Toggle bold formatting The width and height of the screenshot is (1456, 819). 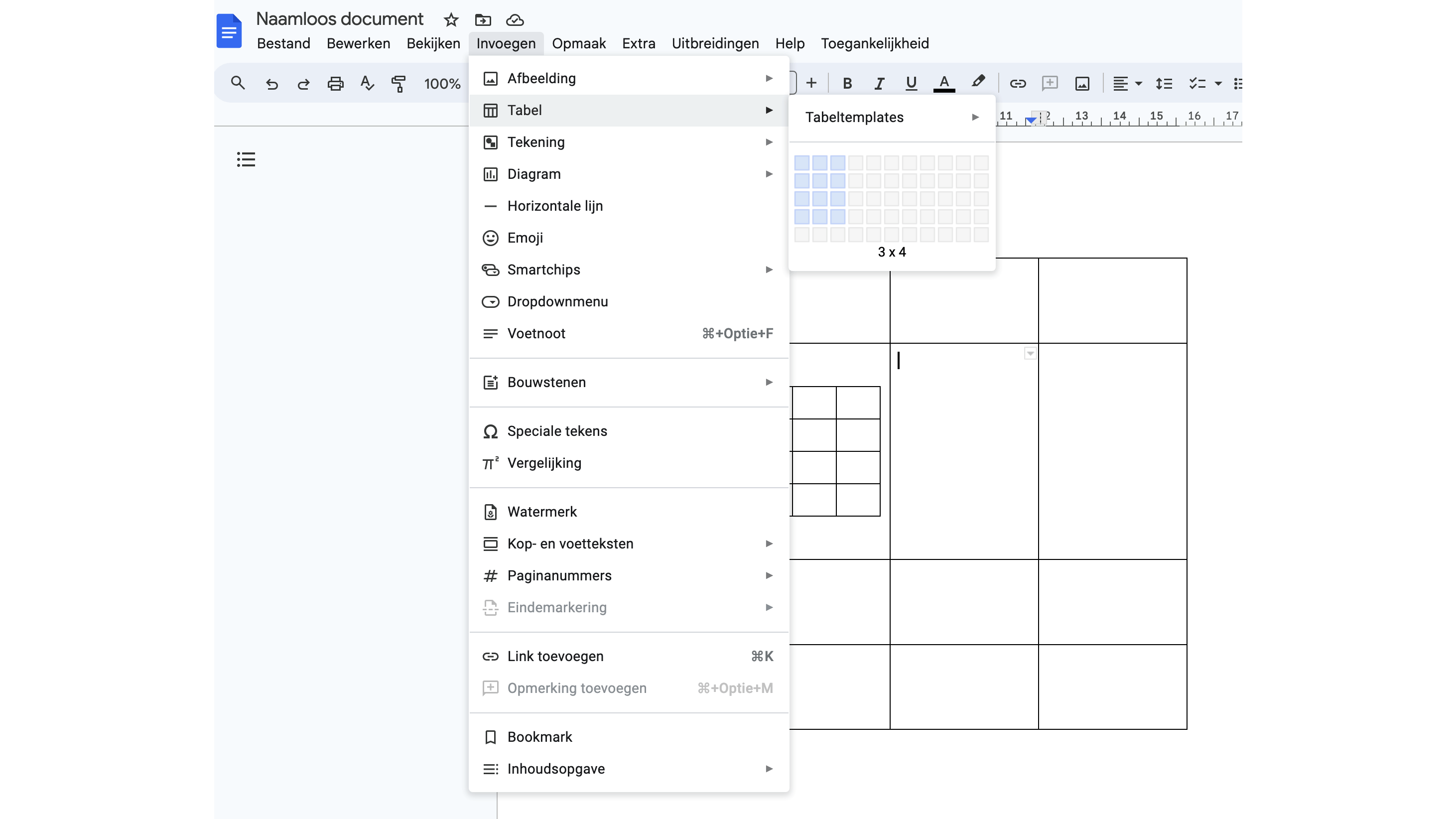(847, 84)
